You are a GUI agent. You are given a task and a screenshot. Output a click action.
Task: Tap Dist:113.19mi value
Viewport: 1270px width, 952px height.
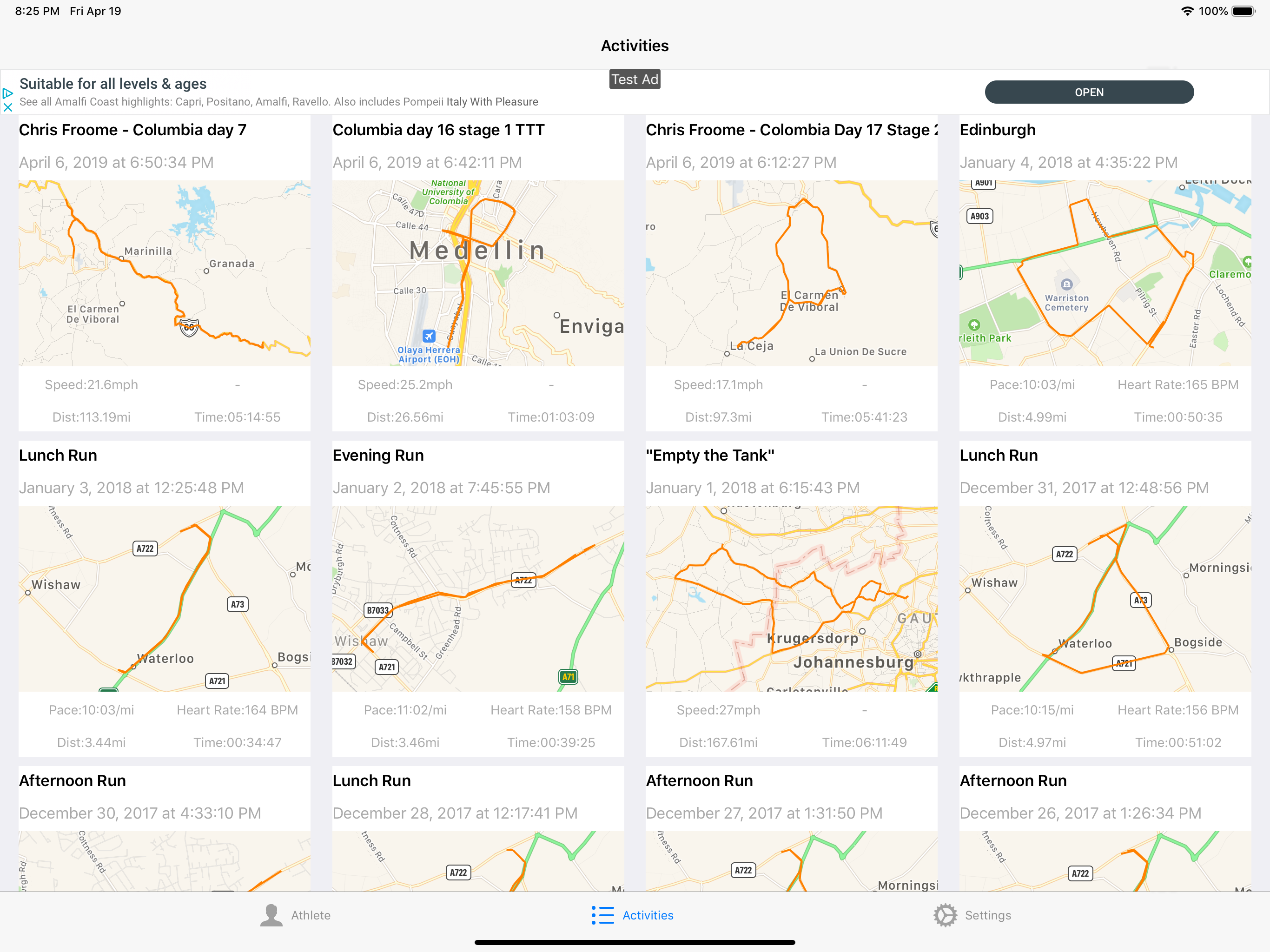tap(91, 417)
